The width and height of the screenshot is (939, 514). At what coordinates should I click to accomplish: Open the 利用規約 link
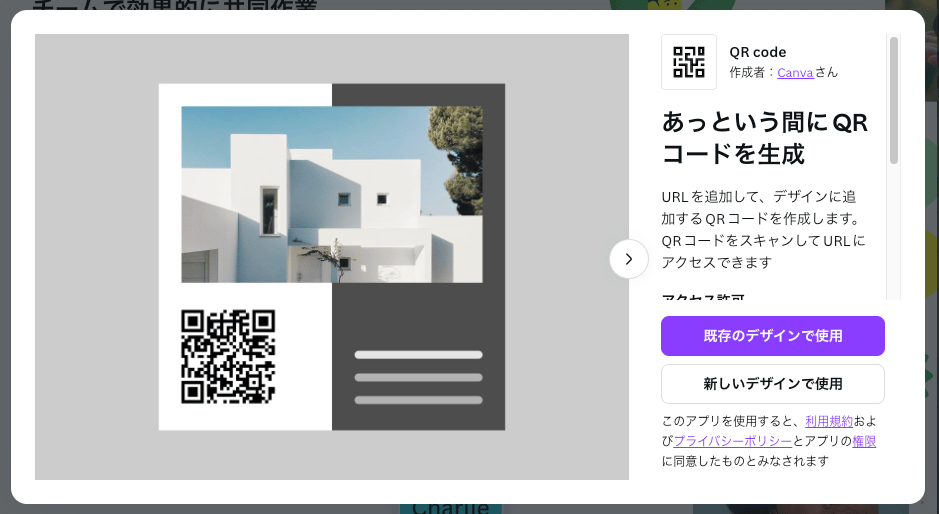(x=829, y=421)
